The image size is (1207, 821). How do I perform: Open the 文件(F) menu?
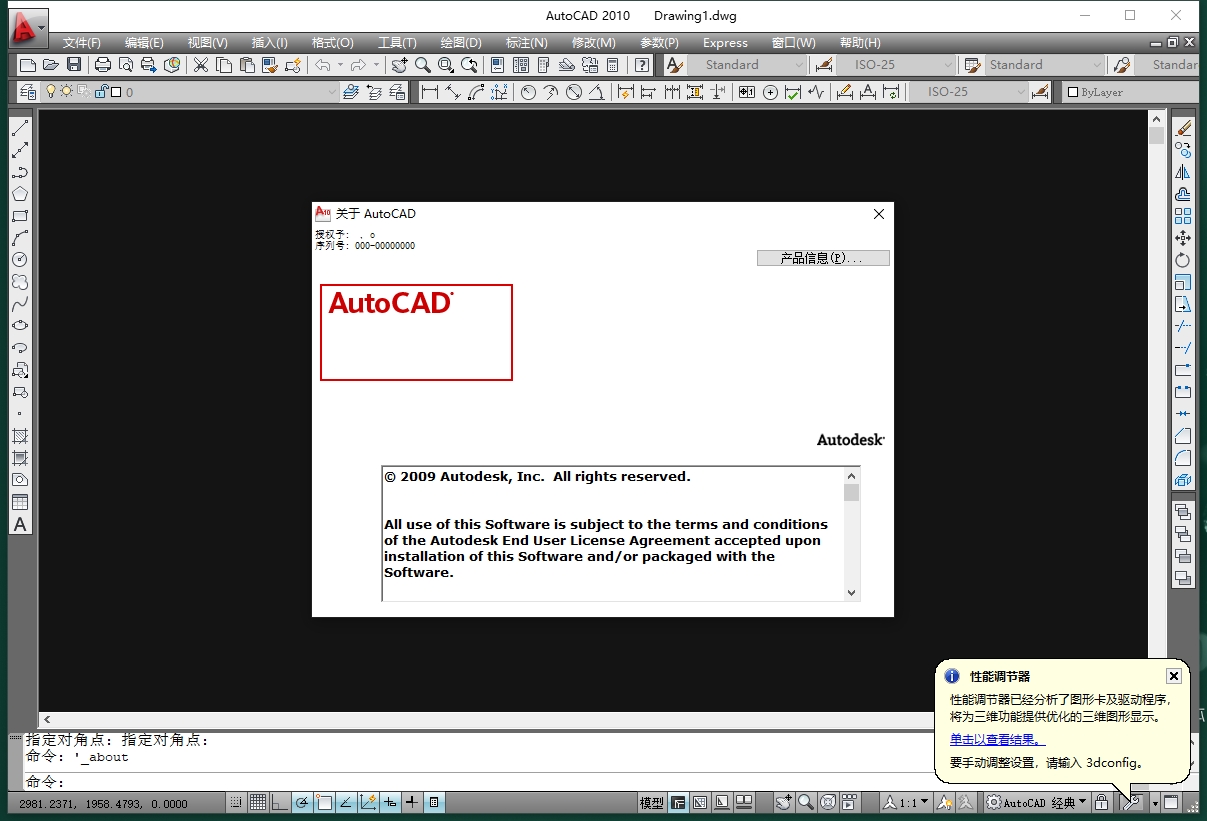tap(82, 43)
